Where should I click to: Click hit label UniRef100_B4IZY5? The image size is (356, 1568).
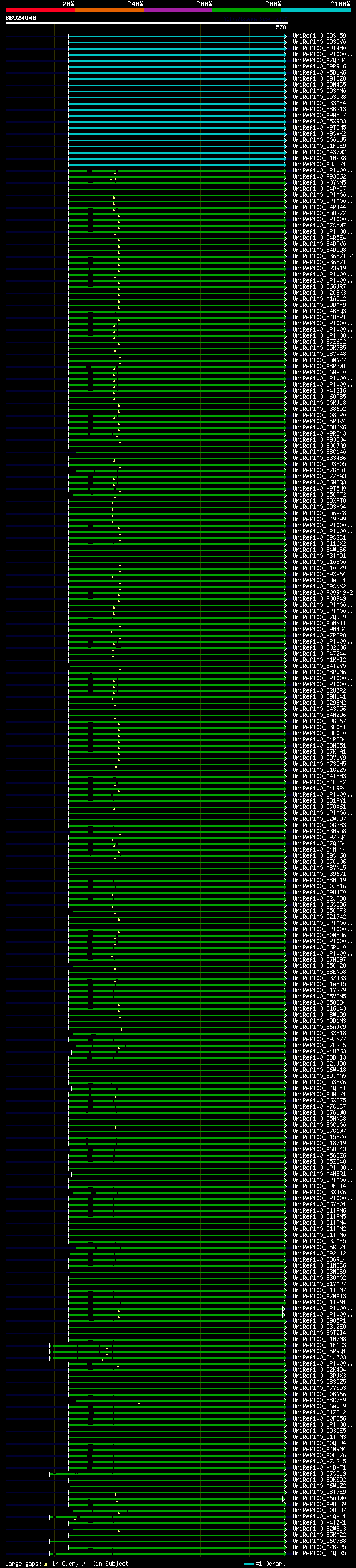click(319, 665)
